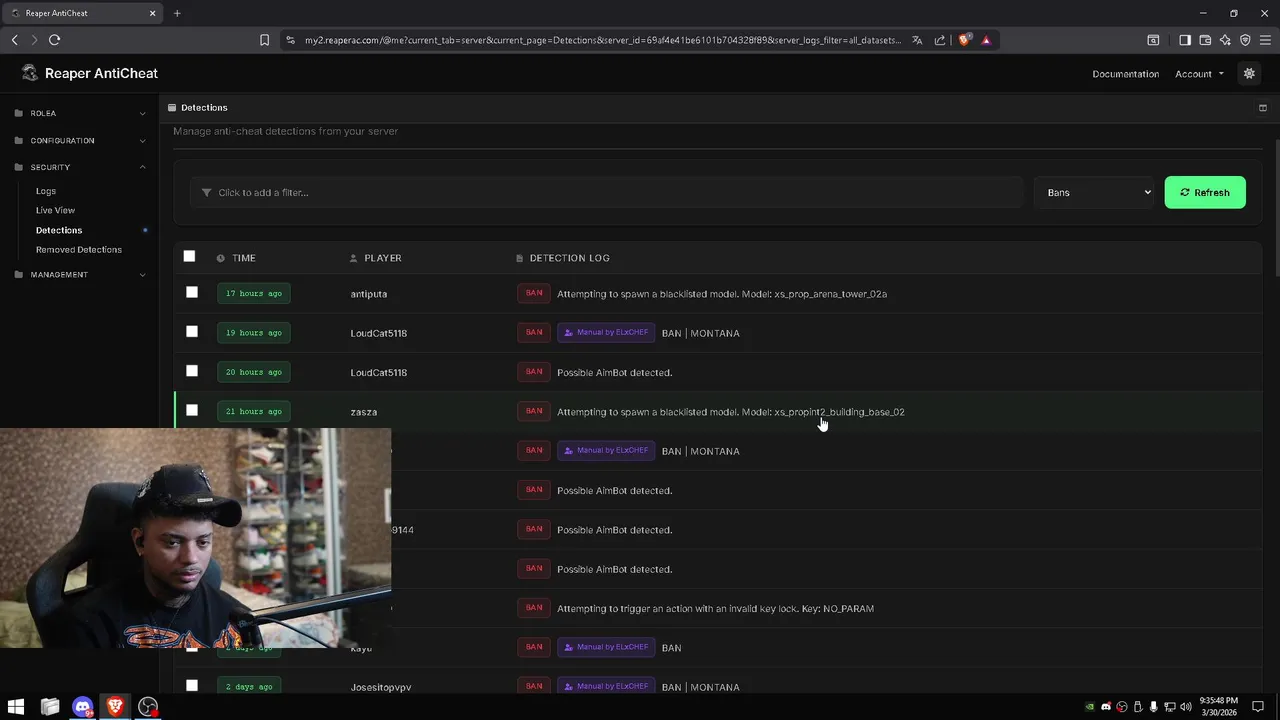Check the box for 19 hours ago row

pyautogui.click(x=192, y=331)
